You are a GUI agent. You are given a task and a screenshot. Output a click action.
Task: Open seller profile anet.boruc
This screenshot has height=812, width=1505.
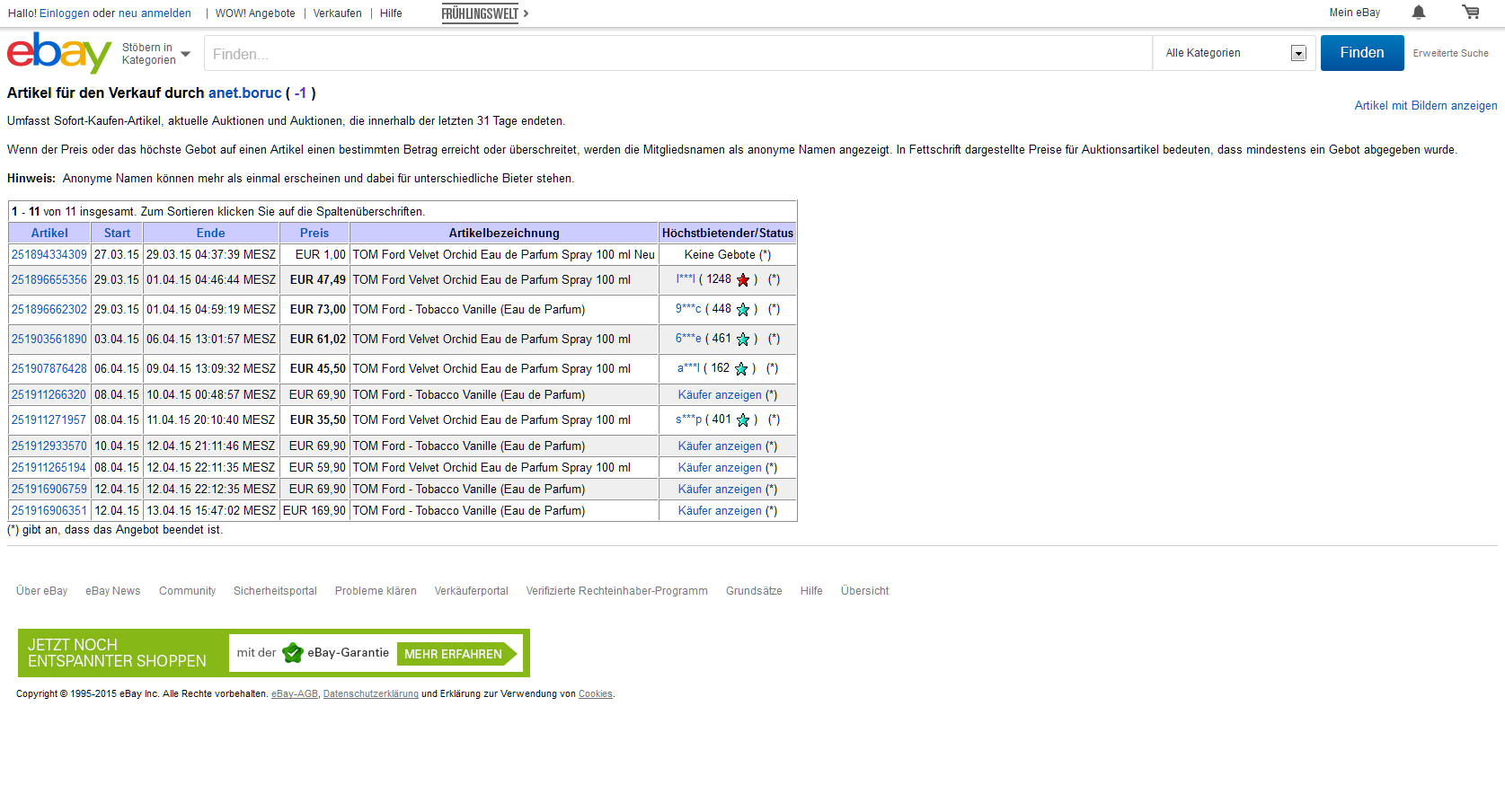(x=244, y=93)
